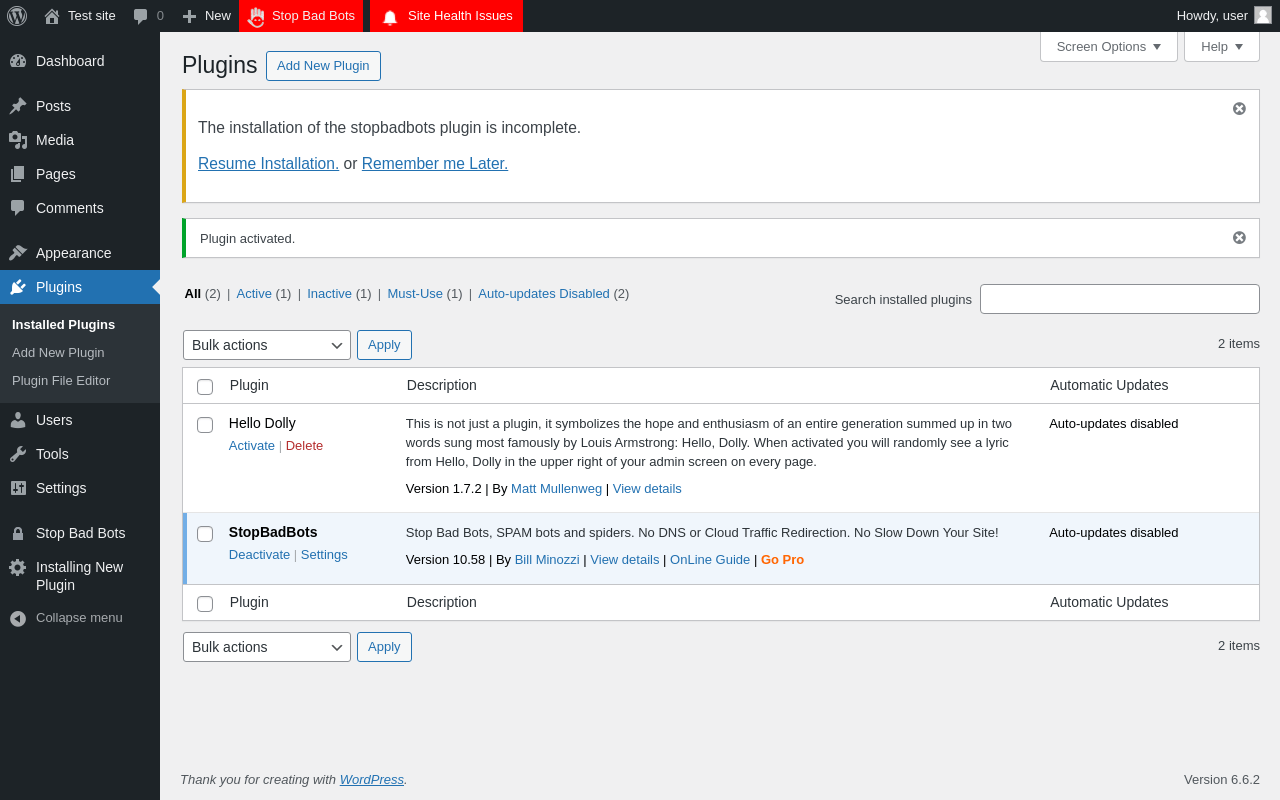
Task: Sort by Plugin column header
Action: pos(249,385)
